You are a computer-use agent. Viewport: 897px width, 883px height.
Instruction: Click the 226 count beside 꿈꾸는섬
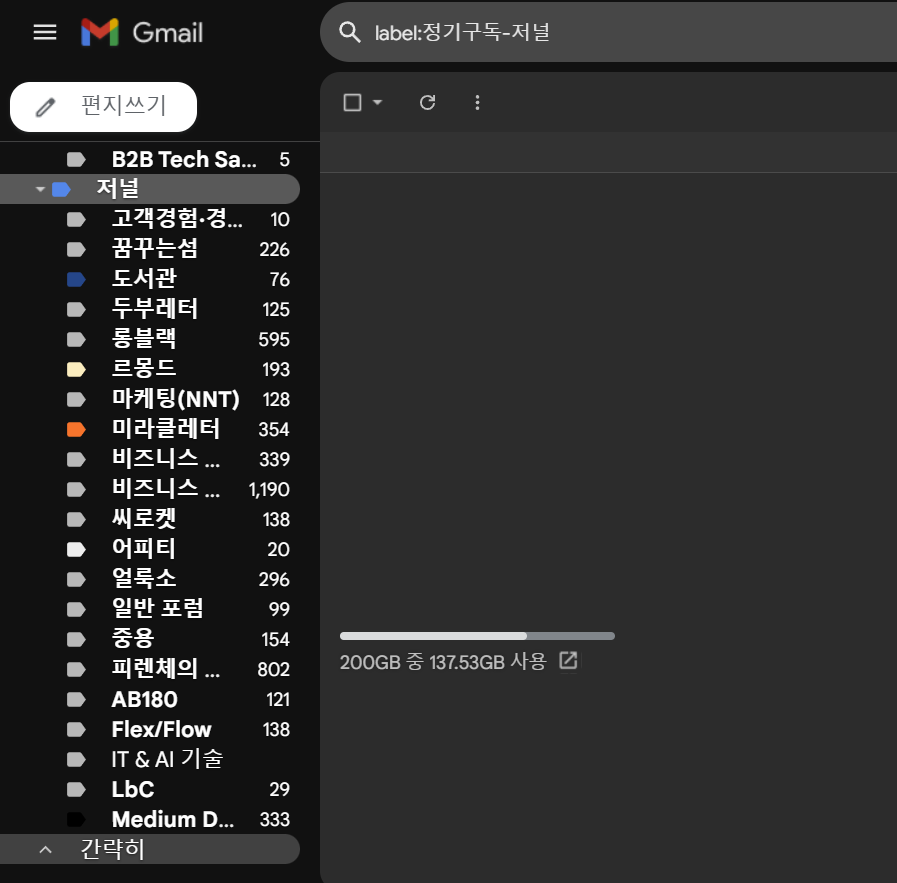[x=274, y=249]
